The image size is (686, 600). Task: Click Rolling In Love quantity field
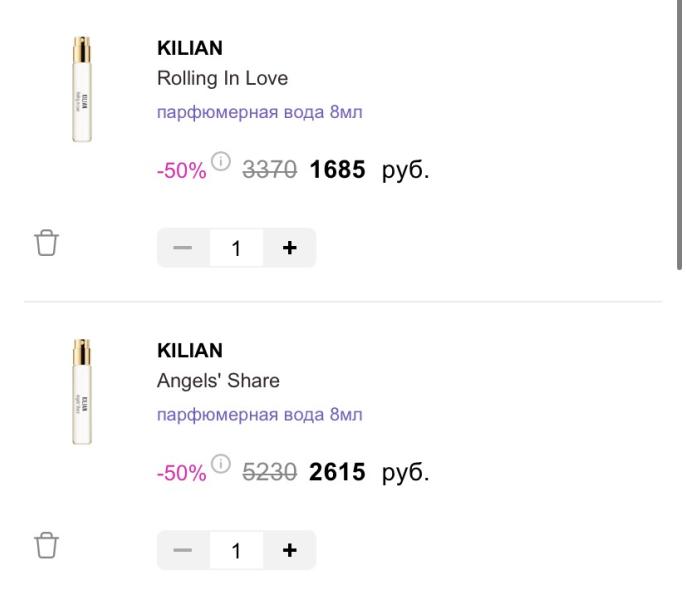click(x=236, y=248)
